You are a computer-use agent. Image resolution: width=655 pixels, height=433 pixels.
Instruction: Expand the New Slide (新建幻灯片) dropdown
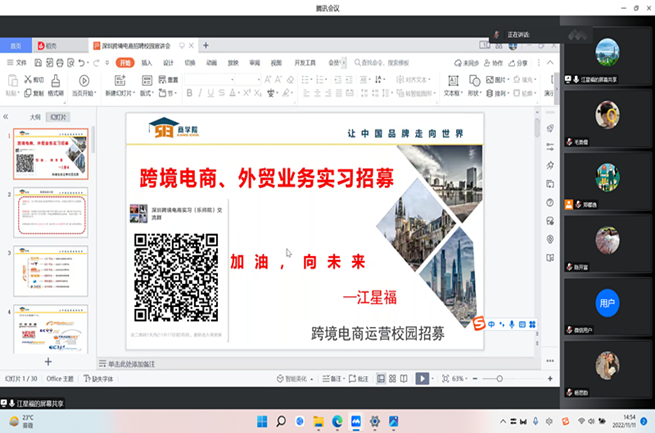[134, 93]
